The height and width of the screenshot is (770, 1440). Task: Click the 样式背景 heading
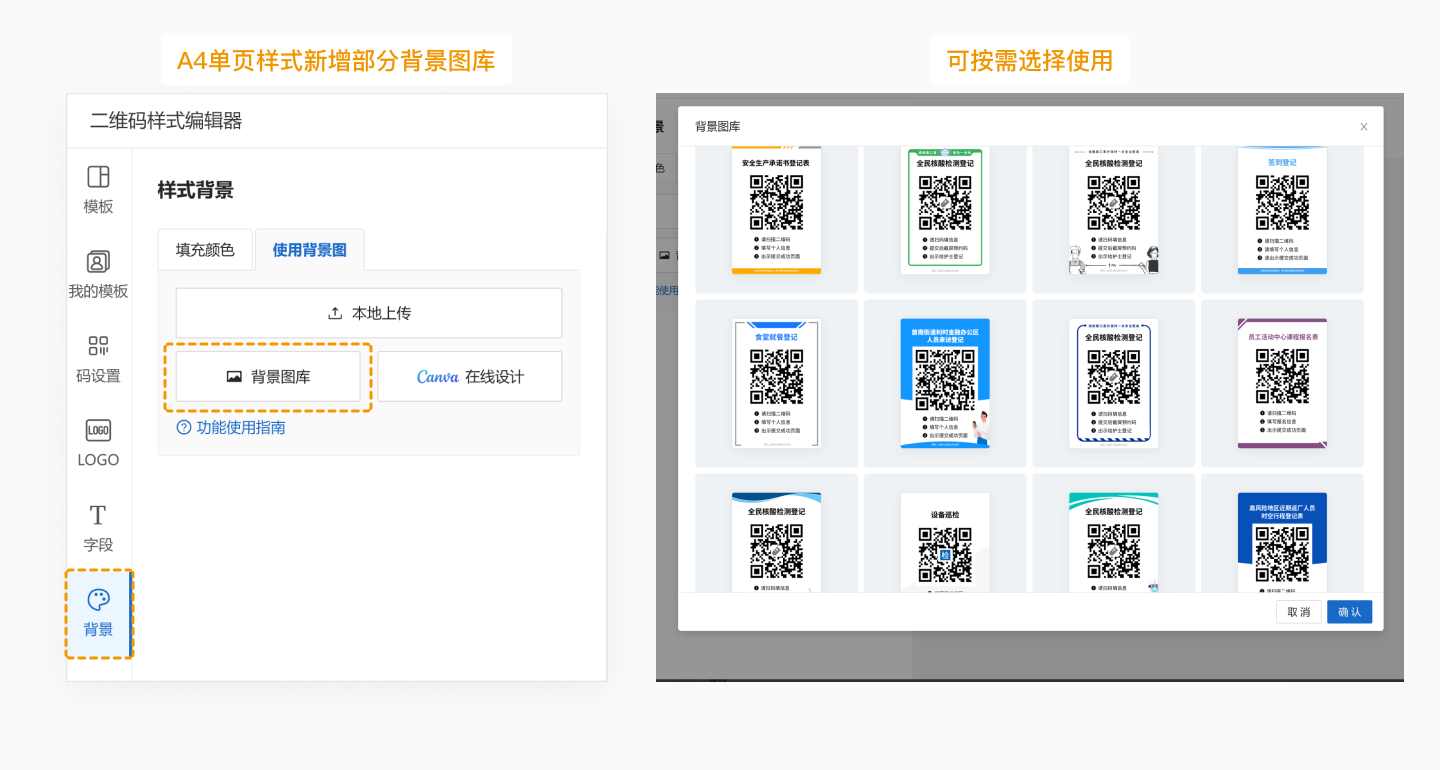click(195, 191)
